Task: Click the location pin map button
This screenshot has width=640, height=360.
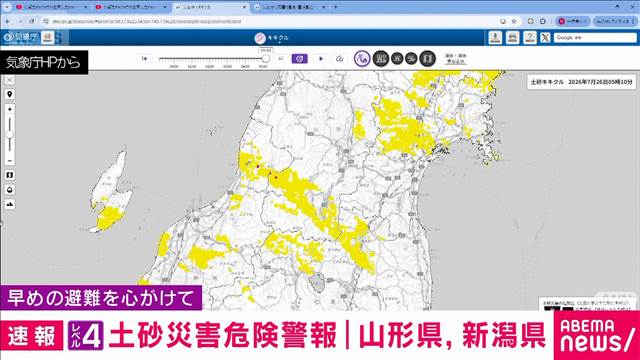Action: [x=9, y=94]
